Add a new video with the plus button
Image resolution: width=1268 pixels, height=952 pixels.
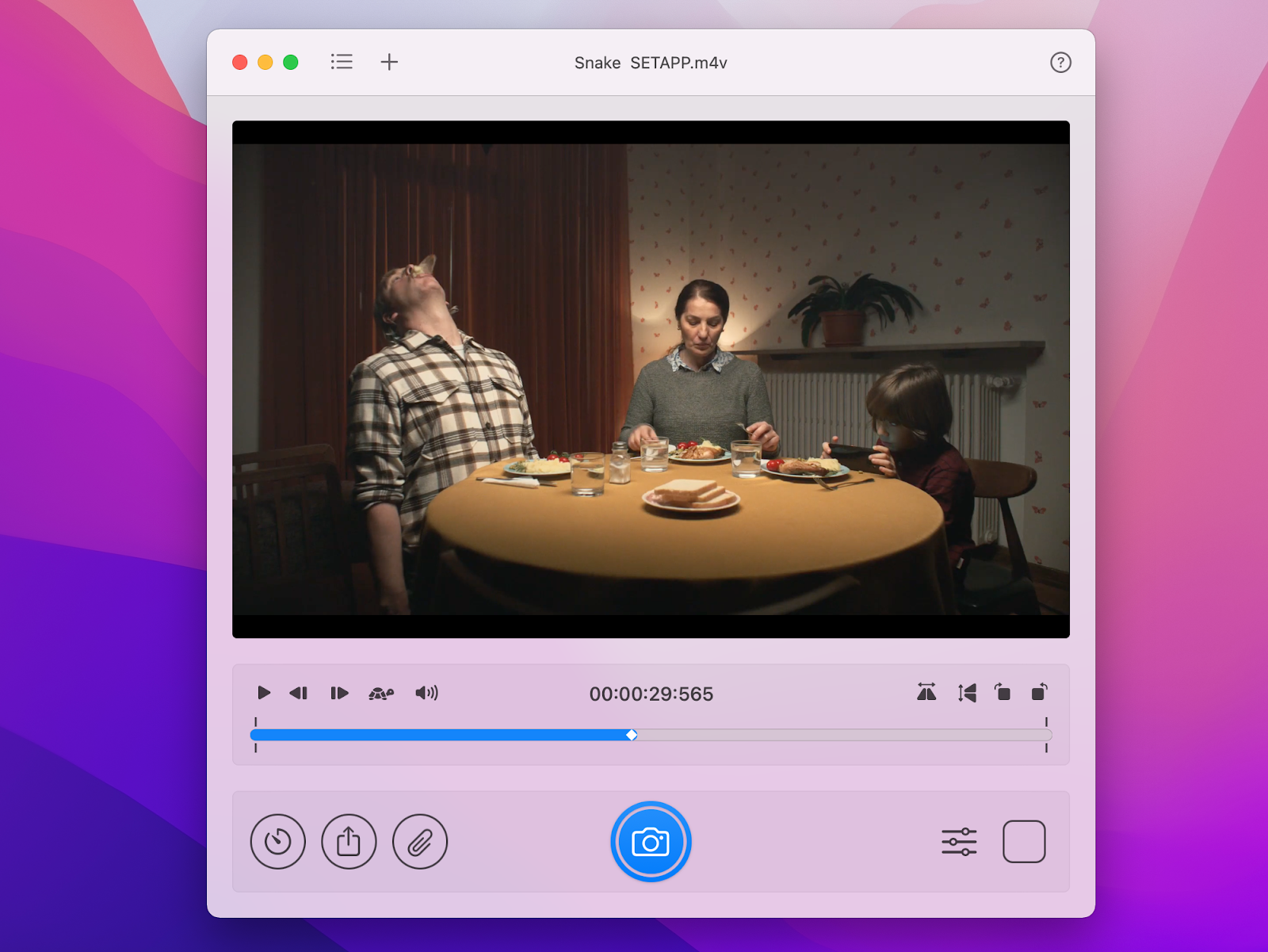388,62
